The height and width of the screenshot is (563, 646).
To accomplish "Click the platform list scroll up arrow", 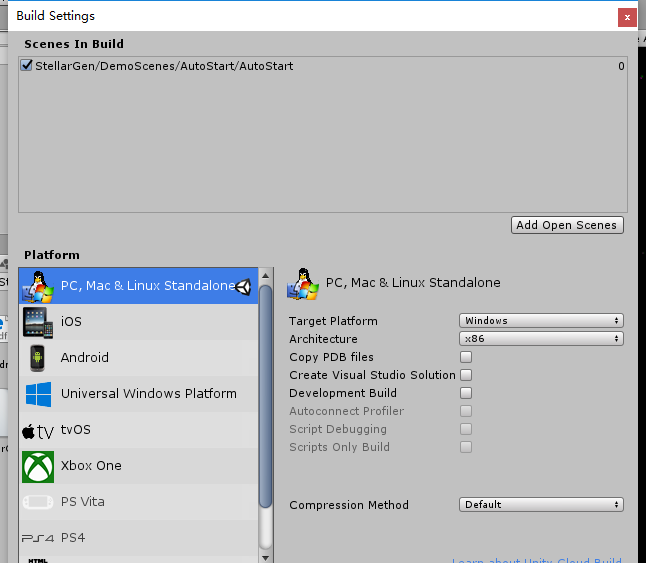I will pos(265,276).
